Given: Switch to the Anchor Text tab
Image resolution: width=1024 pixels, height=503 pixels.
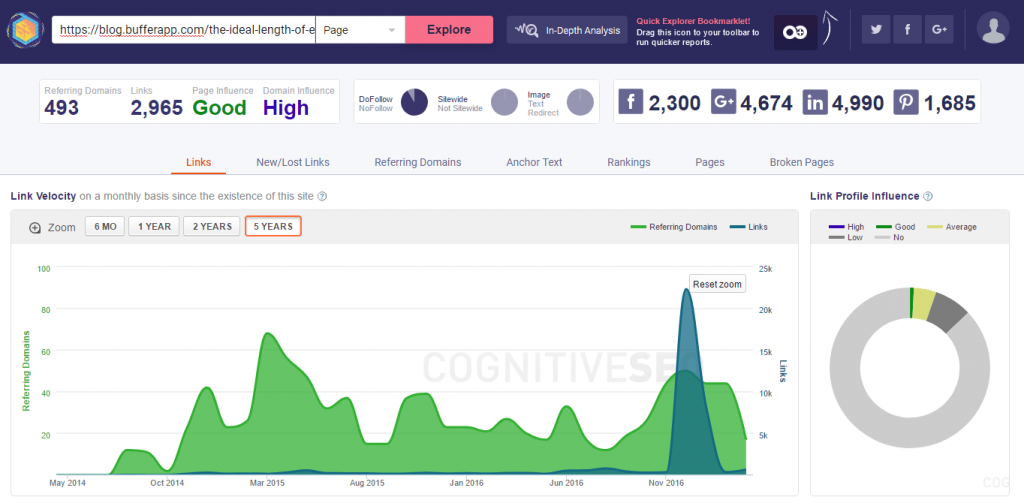Looking at the screenshot, I should click(534, 162).
